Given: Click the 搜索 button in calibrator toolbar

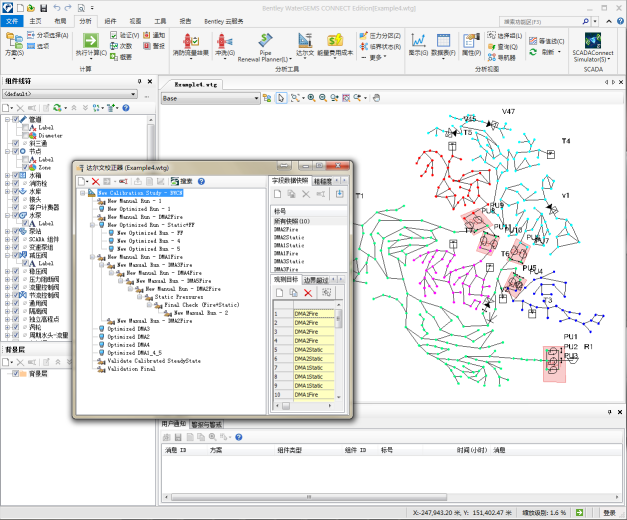Looking at the screenshot, I should coord(182,182).
